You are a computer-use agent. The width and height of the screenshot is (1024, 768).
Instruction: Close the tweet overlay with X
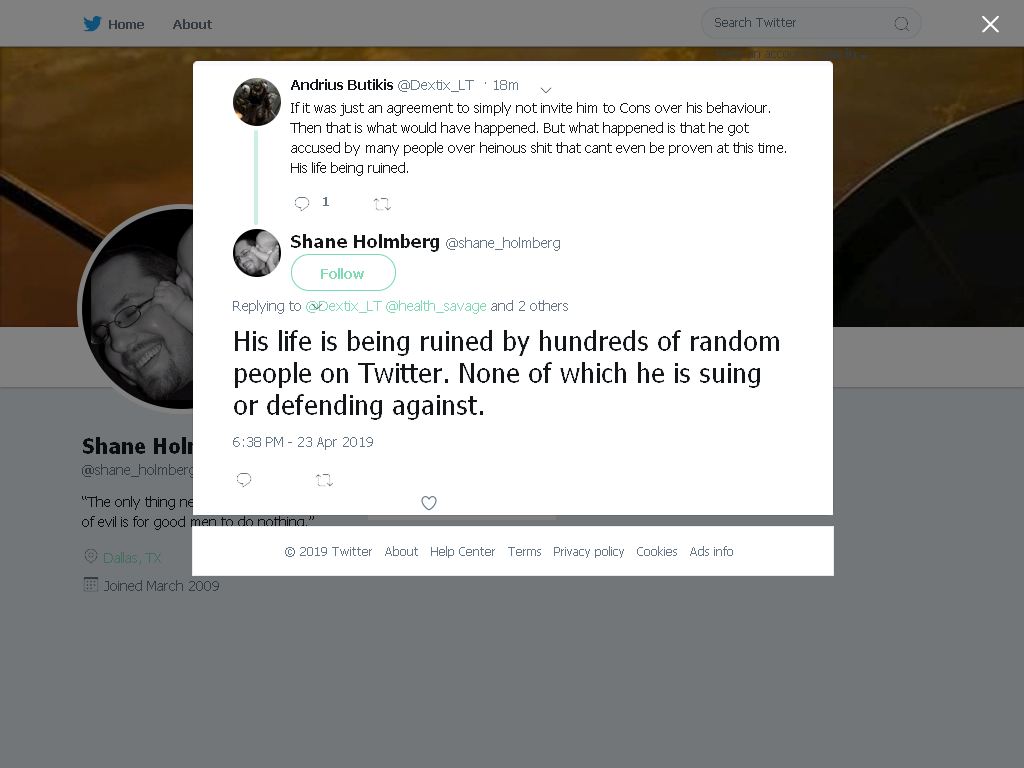tap(990, 24)
